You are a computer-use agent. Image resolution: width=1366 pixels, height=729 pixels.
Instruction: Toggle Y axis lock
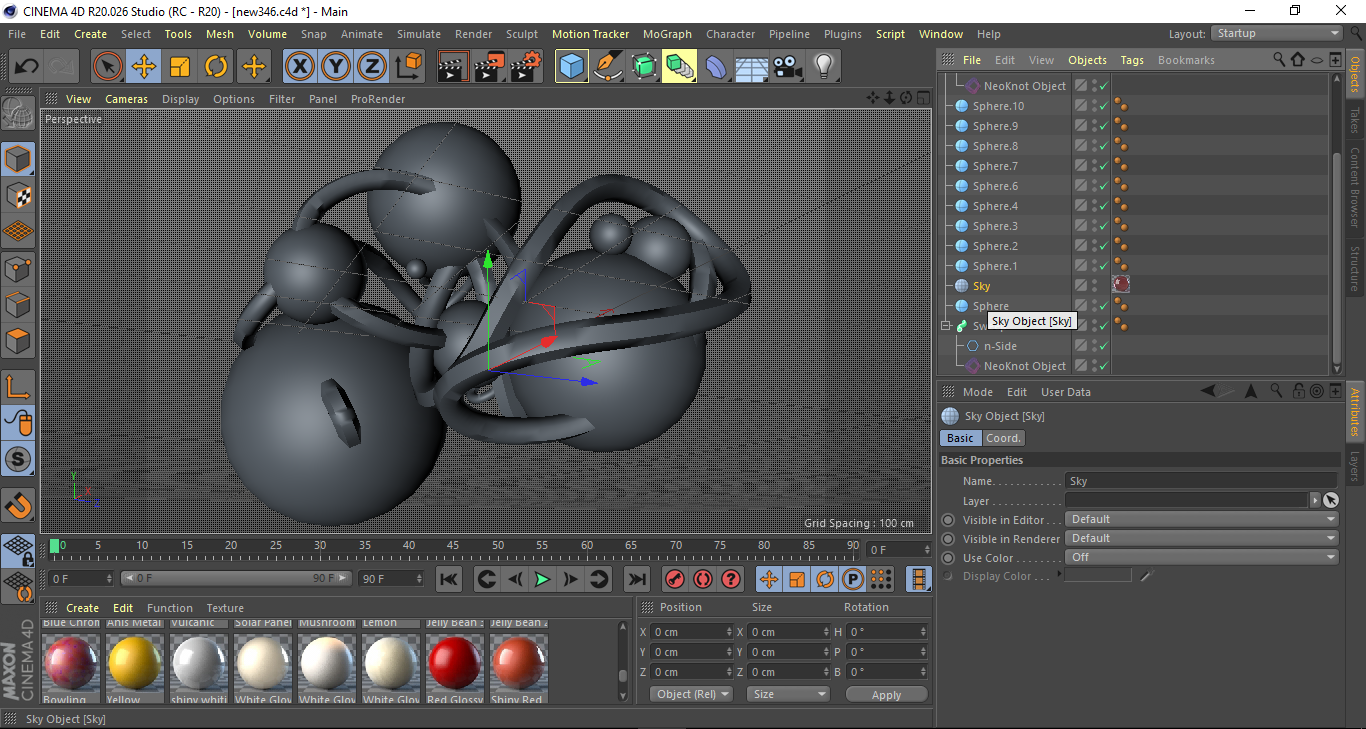tap(336, 67)
